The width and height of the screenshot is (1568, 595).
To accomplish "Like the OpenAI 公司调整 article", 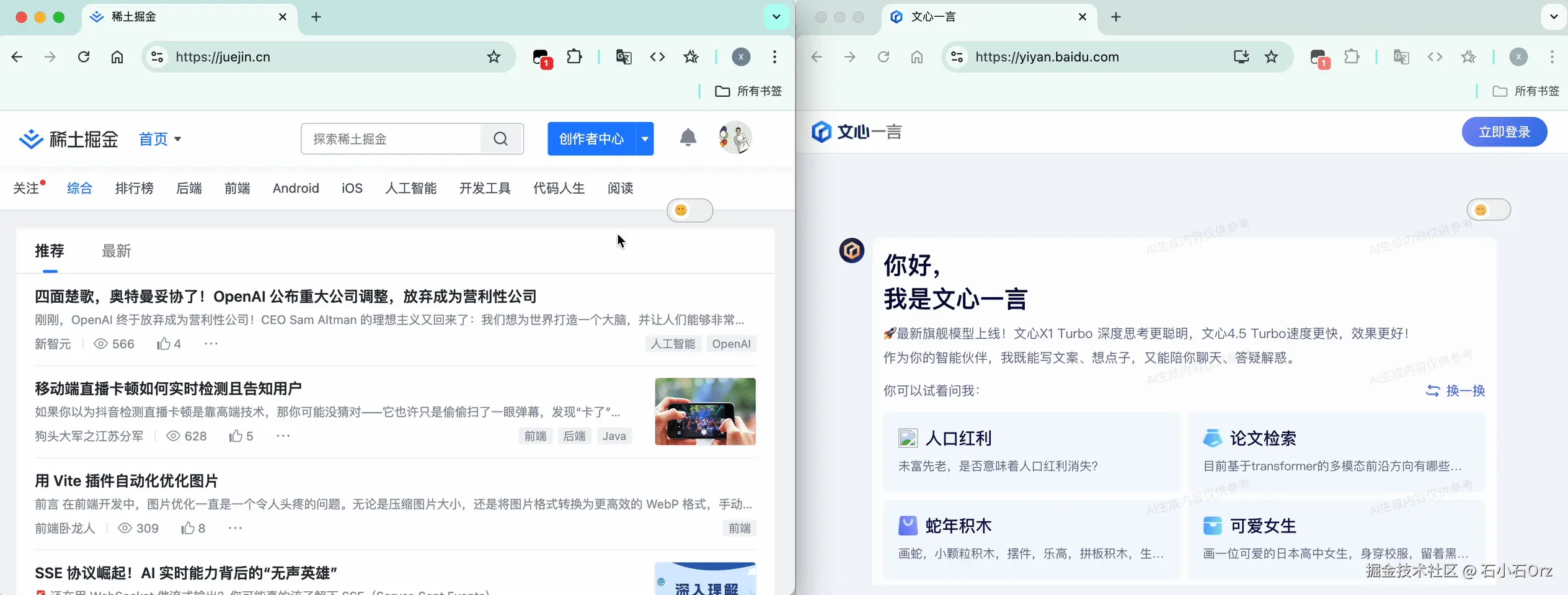I will click(x=169, y=344).
